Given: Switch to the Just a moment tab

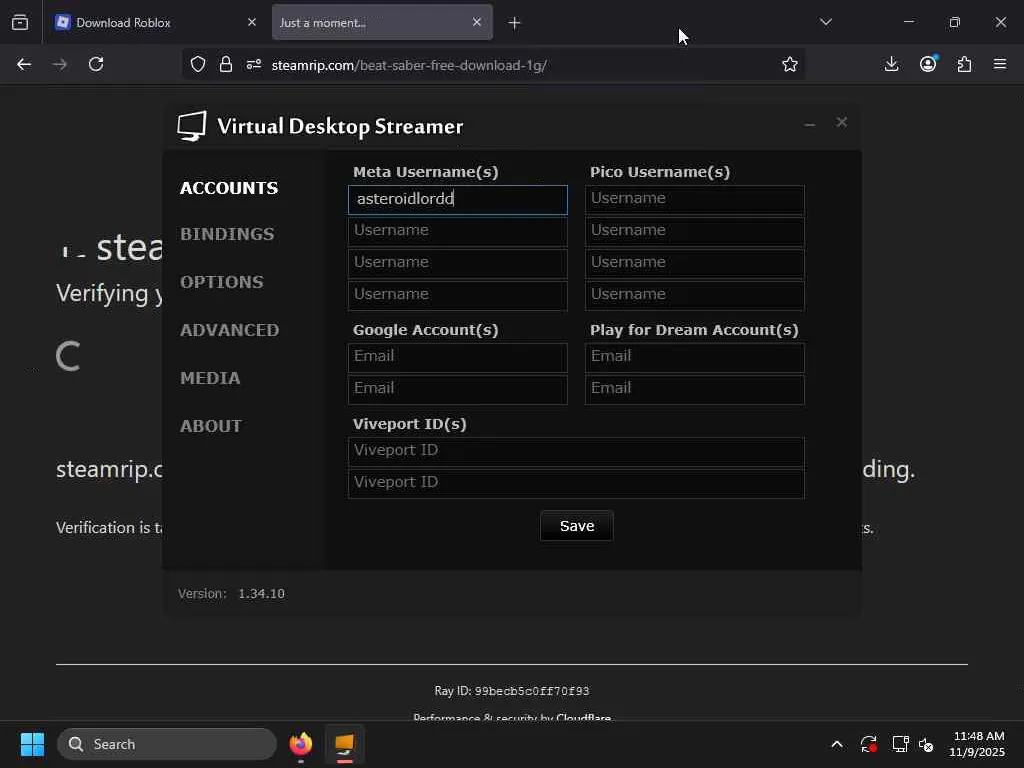Looking at the screenshot, I should 382,22.
